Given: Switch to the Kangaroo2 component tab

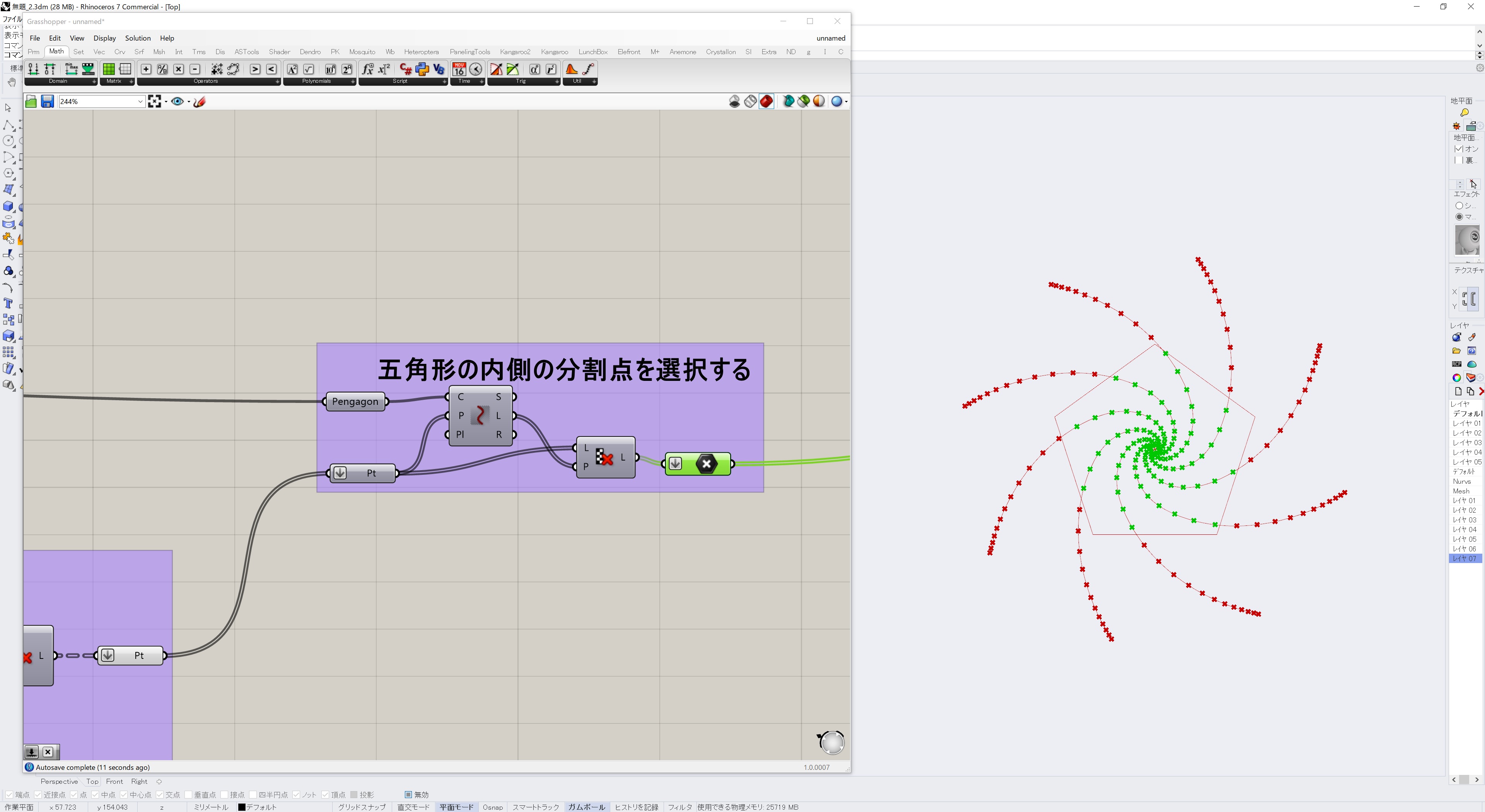Looking at the screenshot, I should point(515,52).
